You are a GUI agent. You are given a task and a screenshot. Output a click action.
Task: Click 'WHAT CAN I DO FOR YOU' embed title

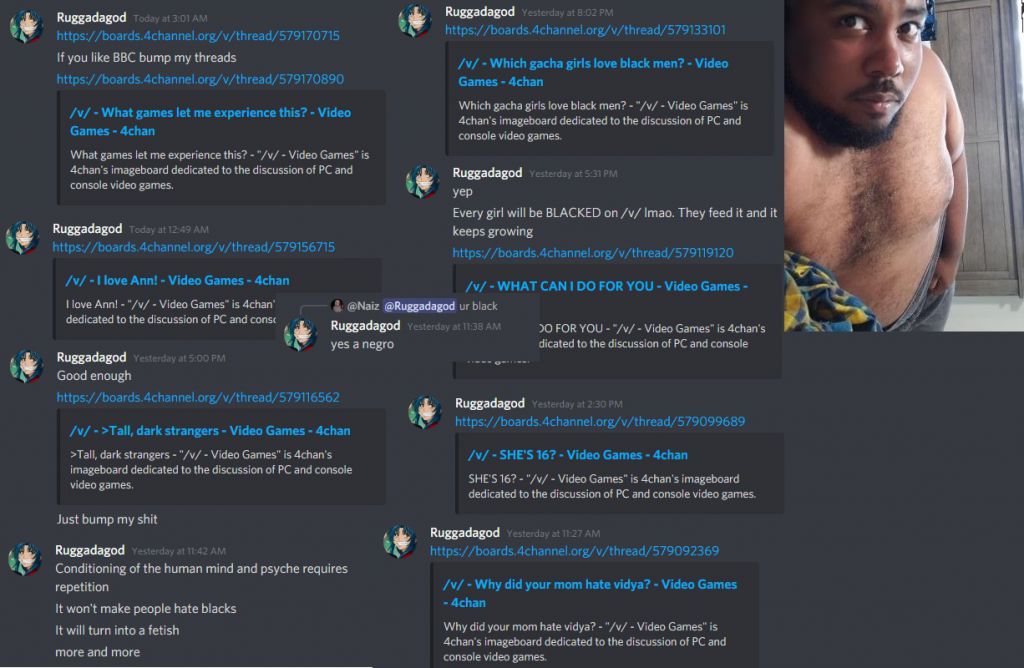[x=607, y=286]
